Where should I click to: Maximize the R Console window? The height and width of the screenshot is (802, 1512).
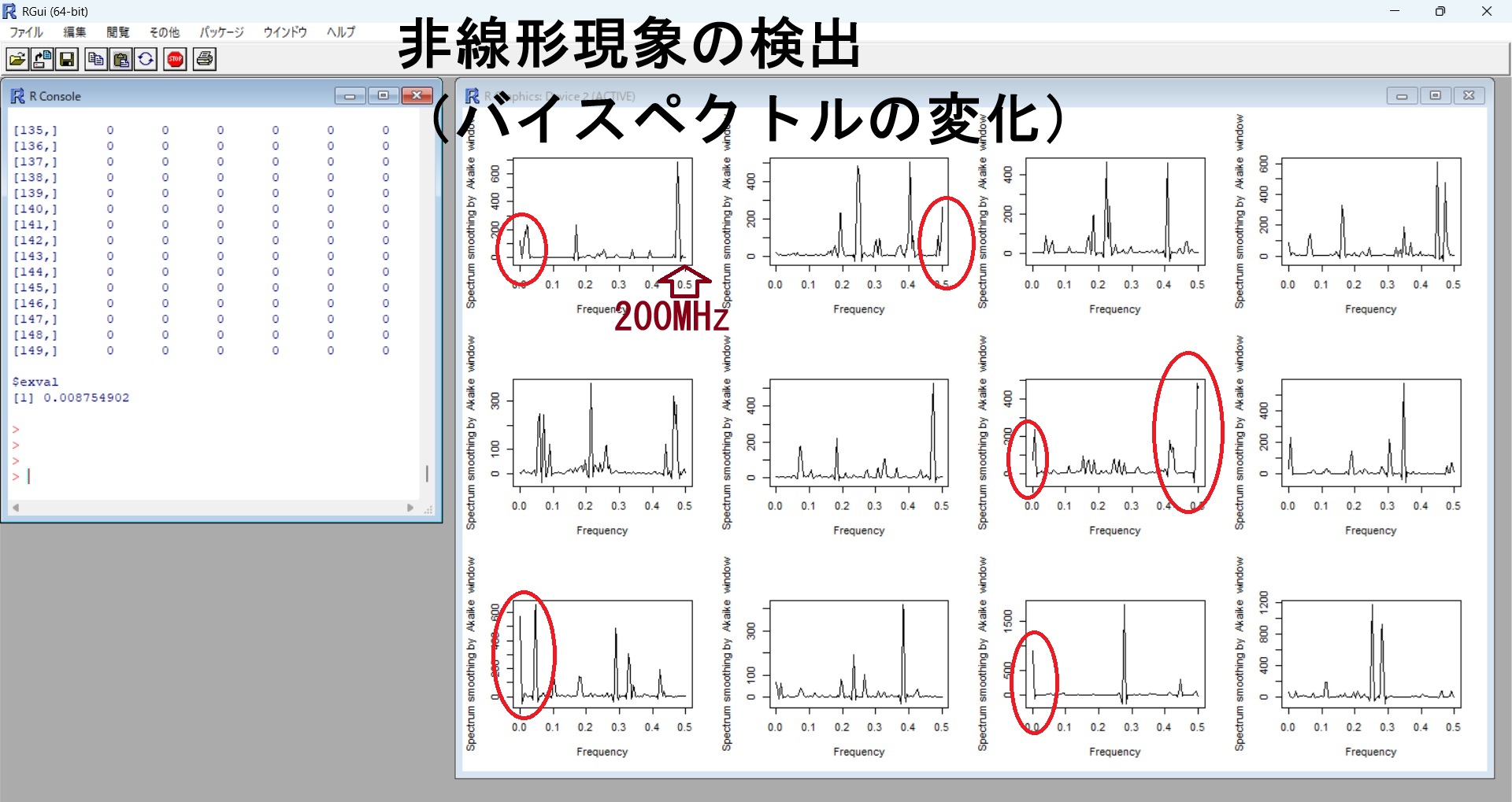(384, 96)
